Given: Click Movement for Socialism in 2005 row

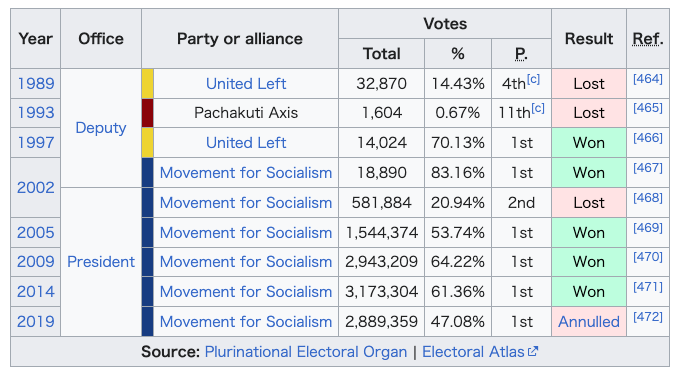Looking at the screenshot, I should pyautogui.click(x=246, y=232).
